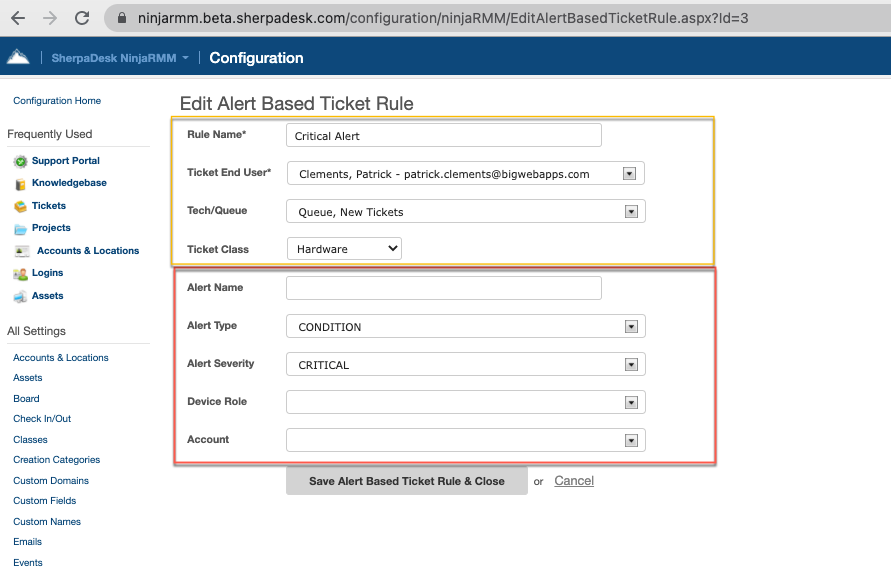Open the Support Portal icon link
Viewport: 891px width, 571px height.
20,161
